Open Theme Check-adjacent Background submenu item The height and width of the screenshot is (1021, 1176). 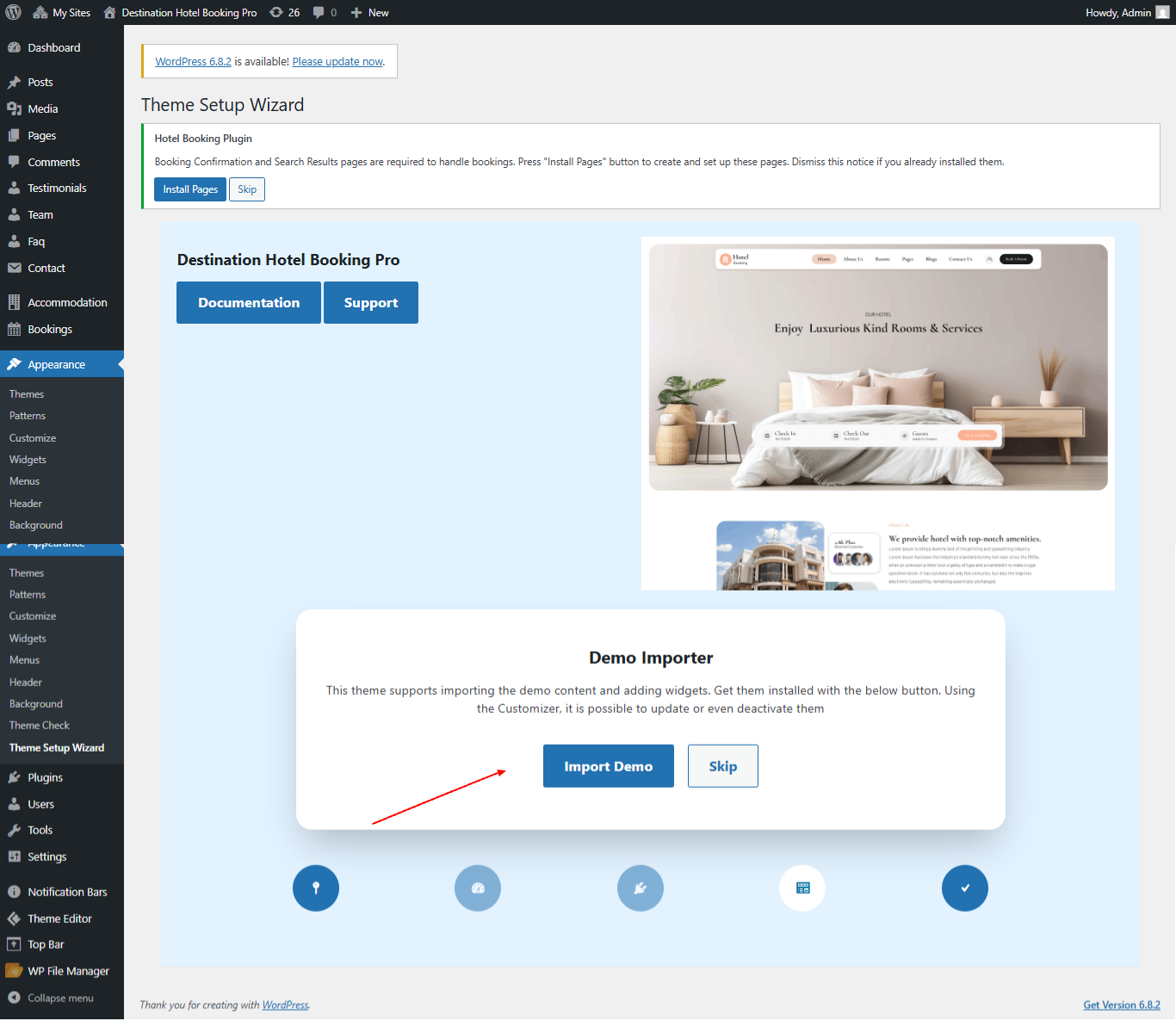[36, 704]
